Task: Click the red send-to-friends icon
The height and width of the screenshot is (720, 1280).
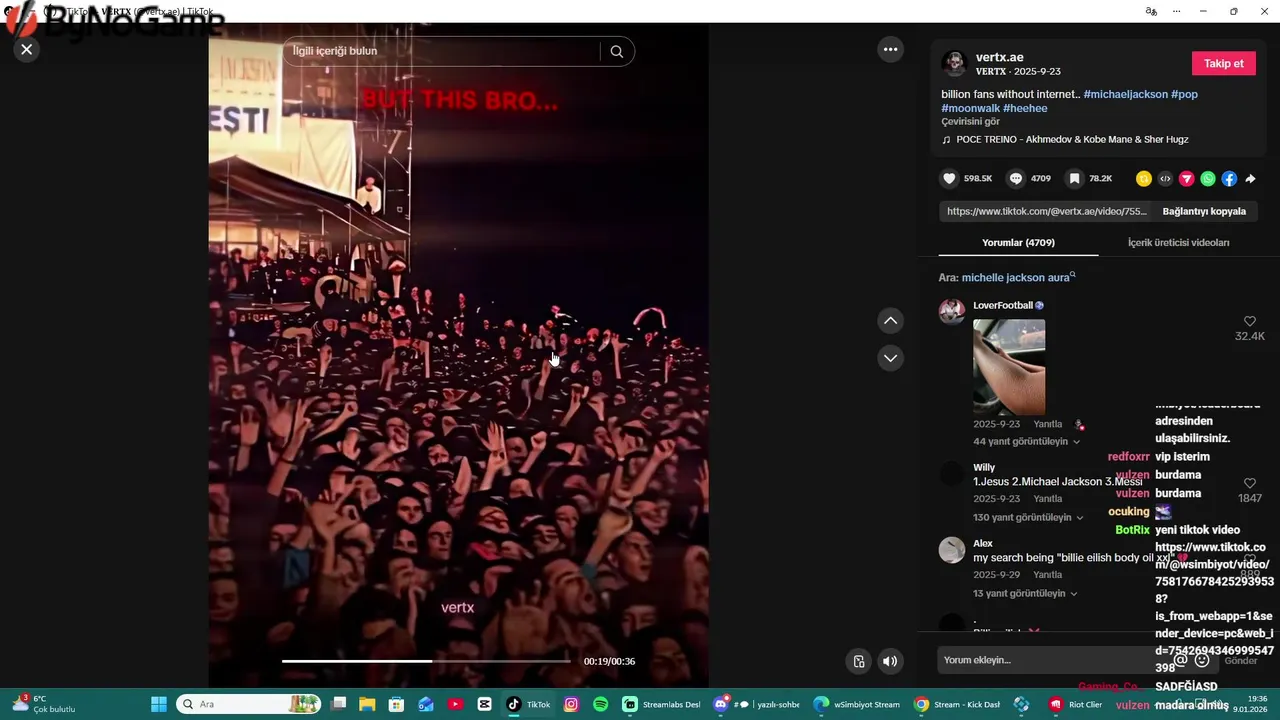Action: (x=1187, y=179)
